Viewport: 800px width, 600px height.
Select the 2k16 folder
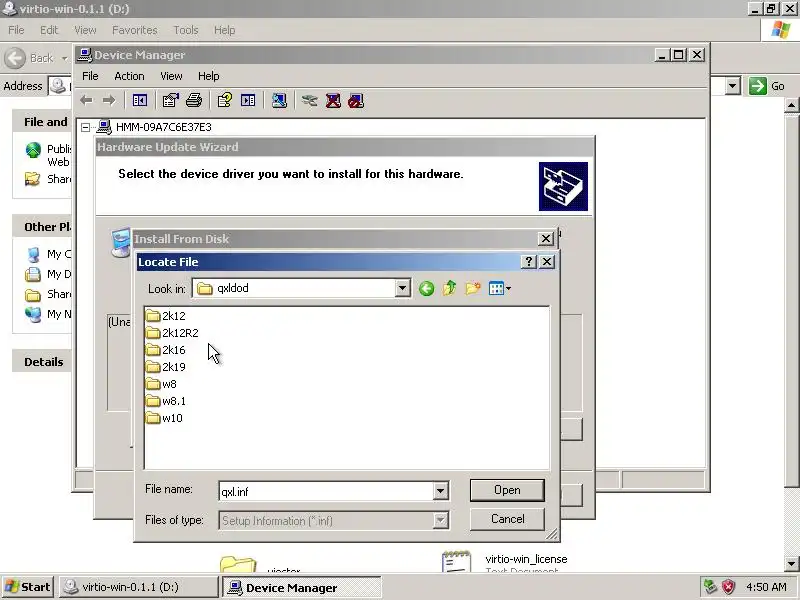(x=166, y=350)
